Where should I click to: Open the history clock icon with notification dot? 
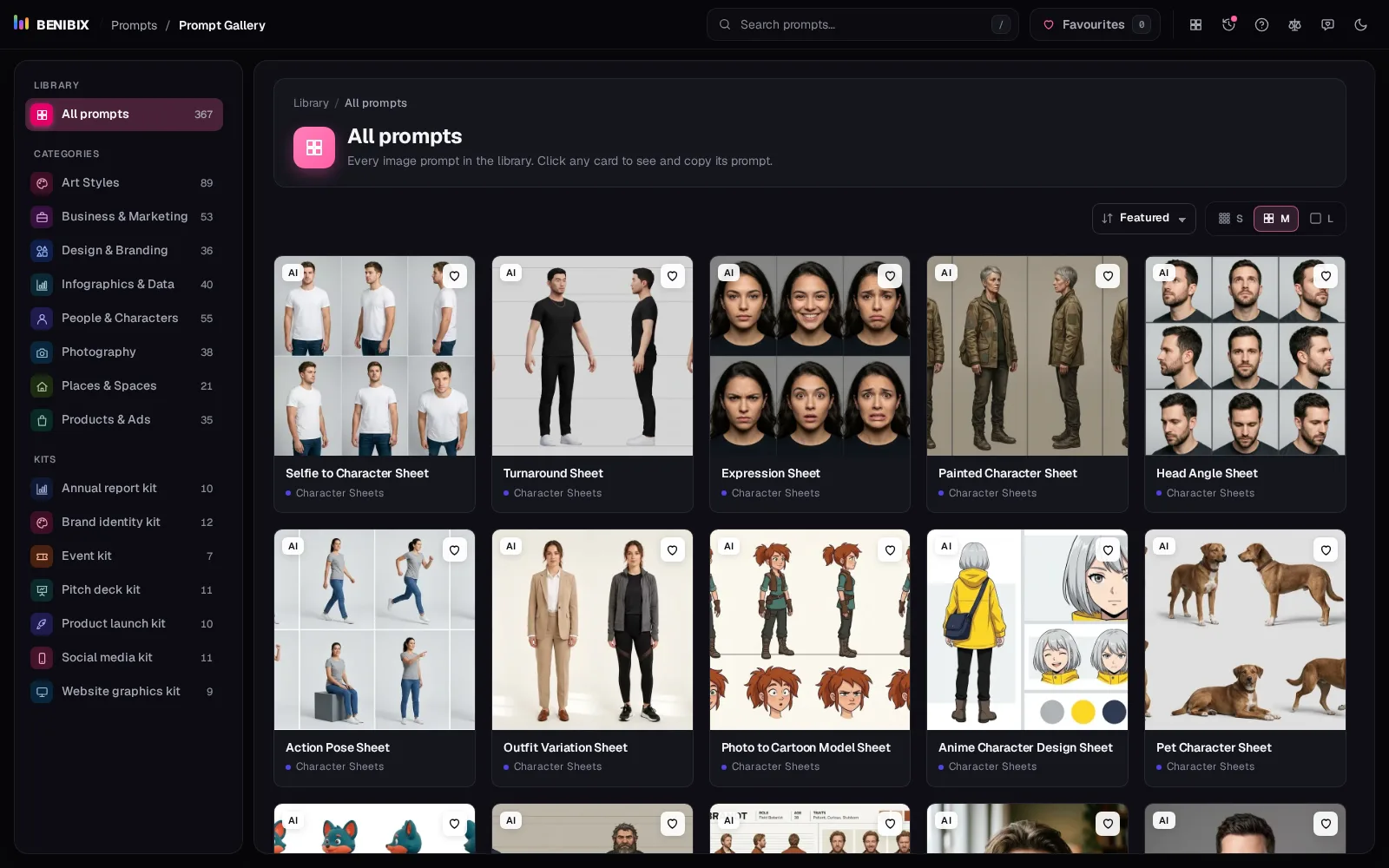click(1228, 25)
